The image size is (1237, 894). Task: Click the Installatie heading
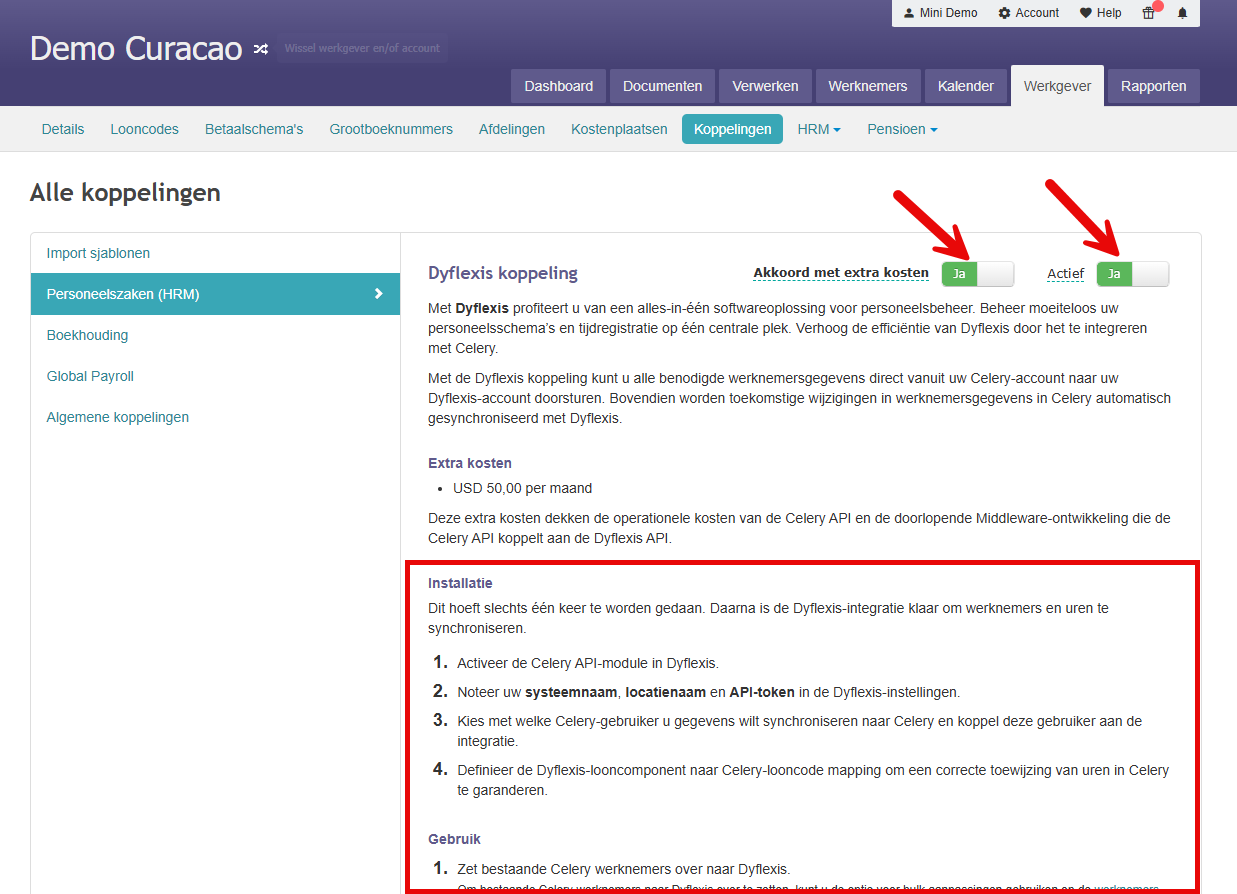click(x=460, y=583)
